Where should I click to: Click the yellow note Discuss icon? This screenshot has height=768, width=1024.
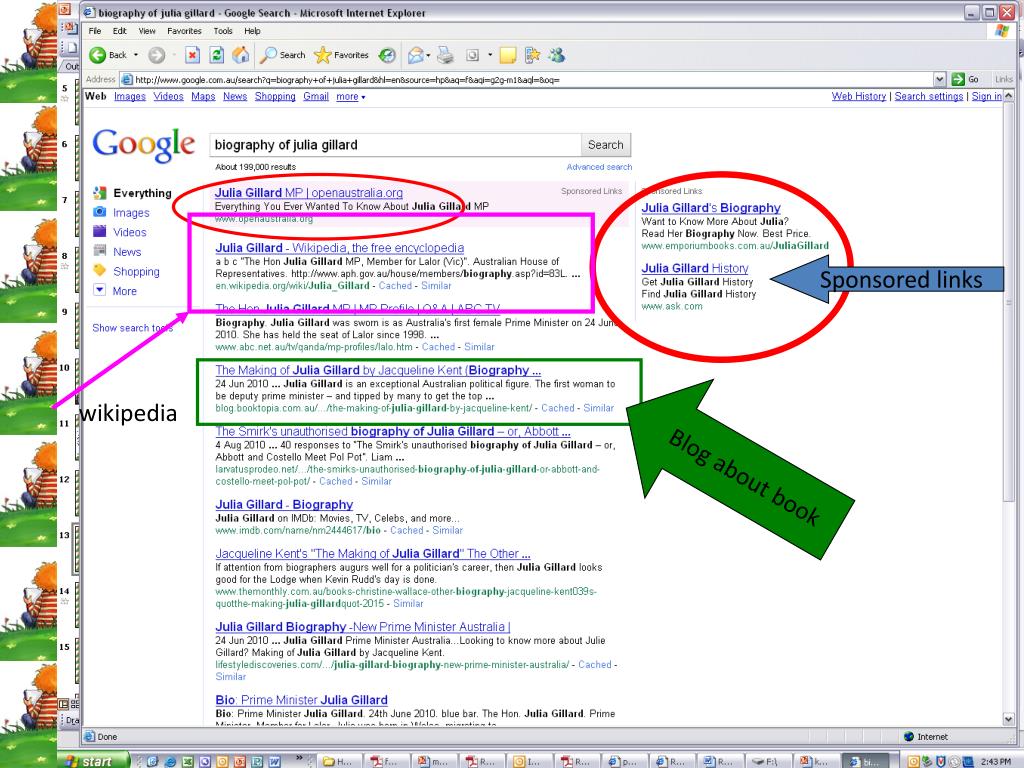tap(507, 56)
